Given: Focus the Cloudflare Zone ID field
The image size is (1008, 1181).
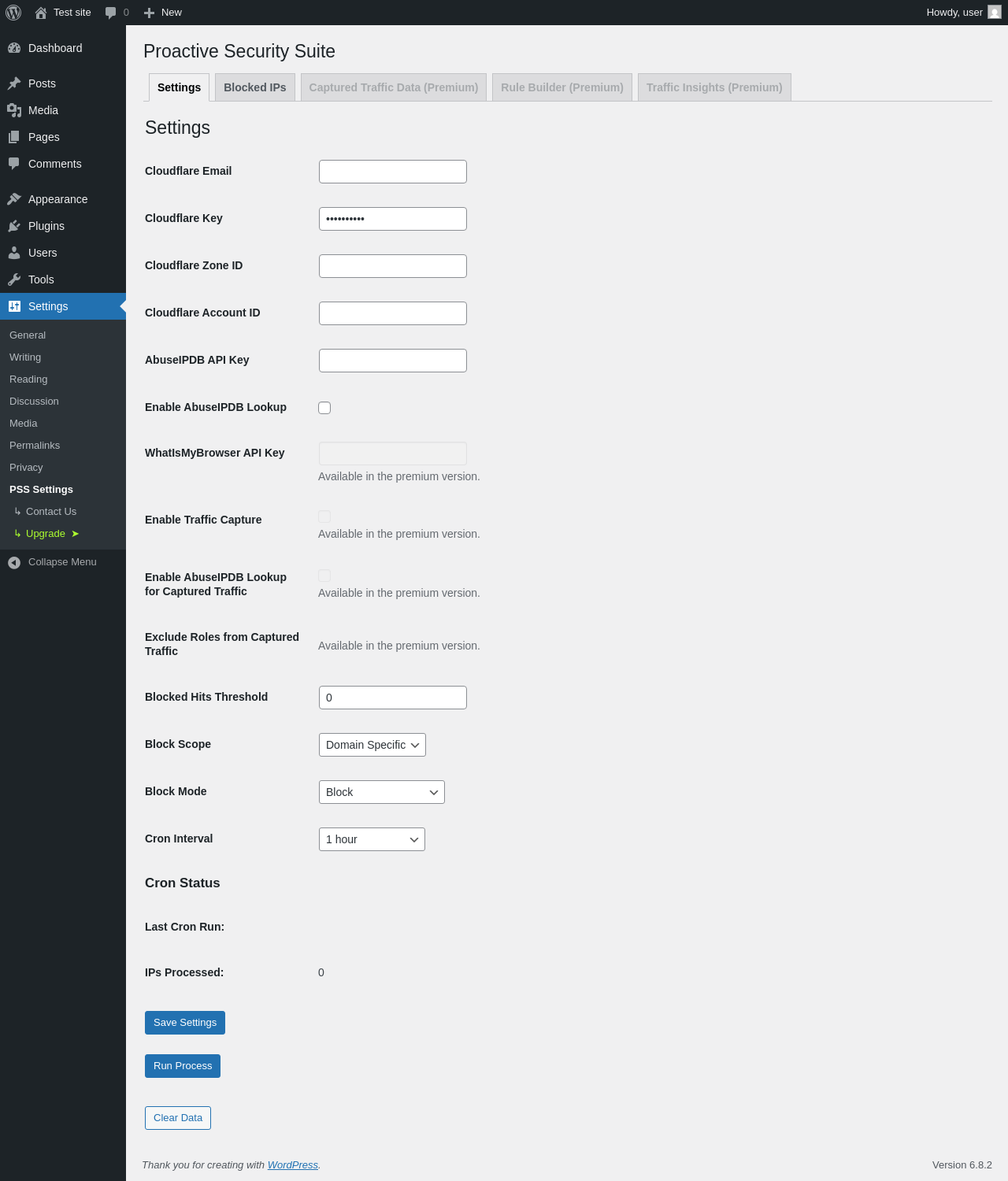Looking at the screenshot, I should coord(393,266).
